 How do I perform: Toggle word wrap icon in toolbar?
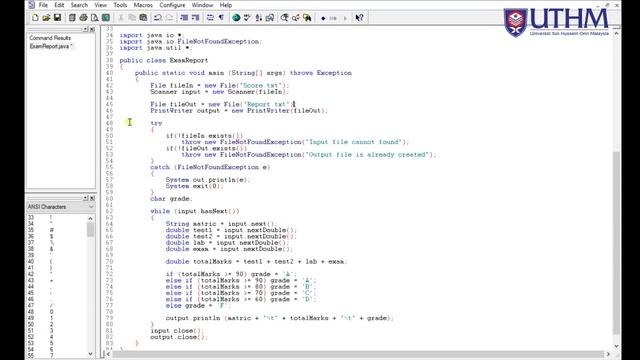[210, 18]
